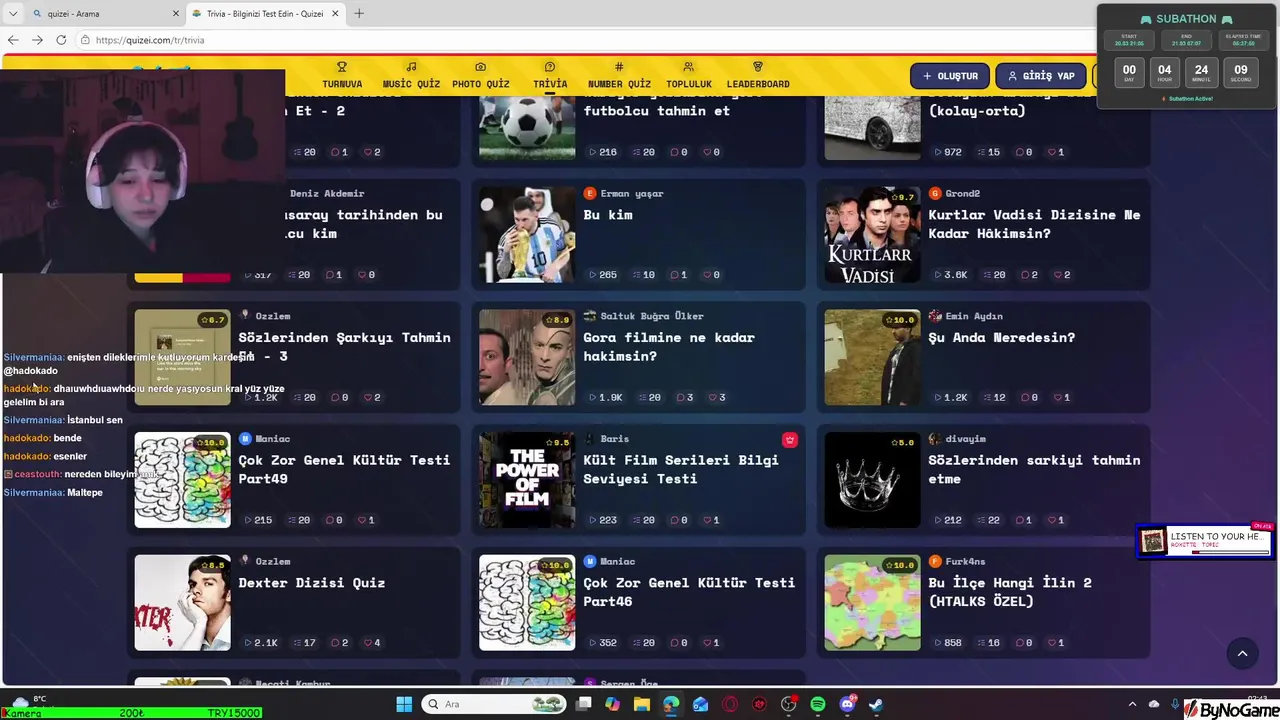Open Kurtlar Vadisi quiz title

(1034, 224)
